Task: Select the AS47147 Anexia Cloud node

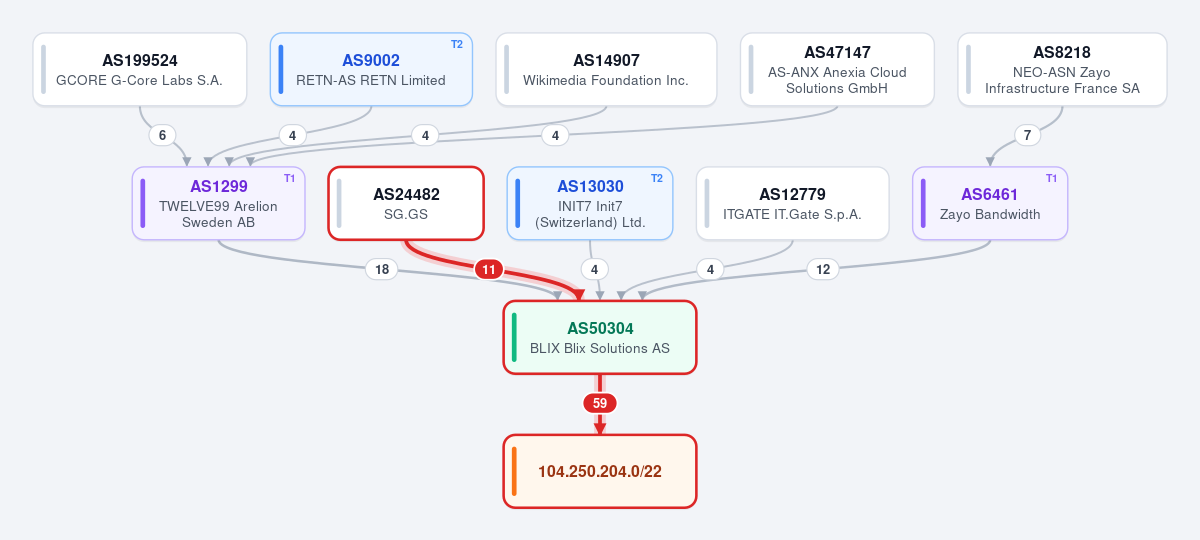Action: click(837, 69)
